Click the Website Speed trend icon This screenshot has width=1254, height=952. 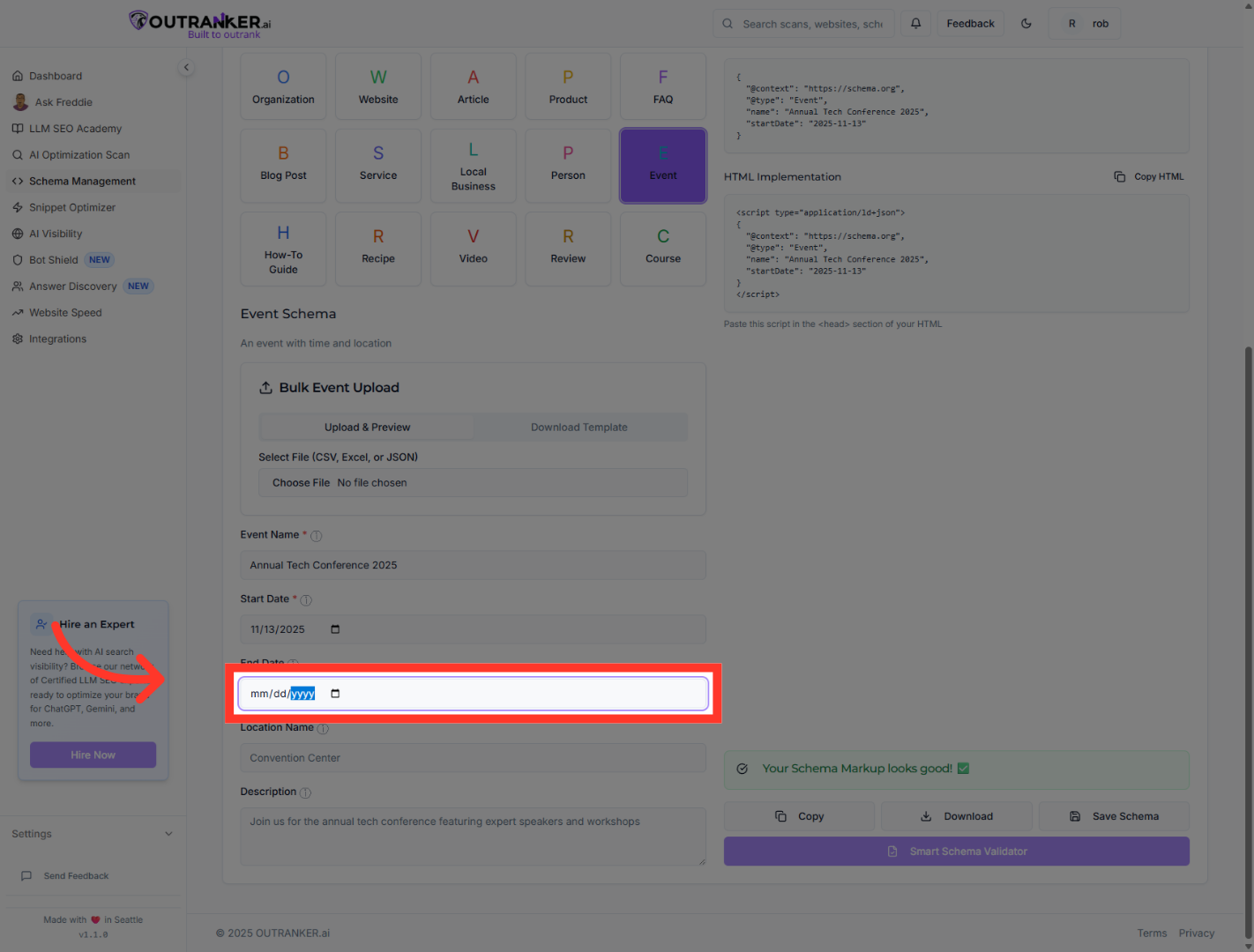click(18, 313)
